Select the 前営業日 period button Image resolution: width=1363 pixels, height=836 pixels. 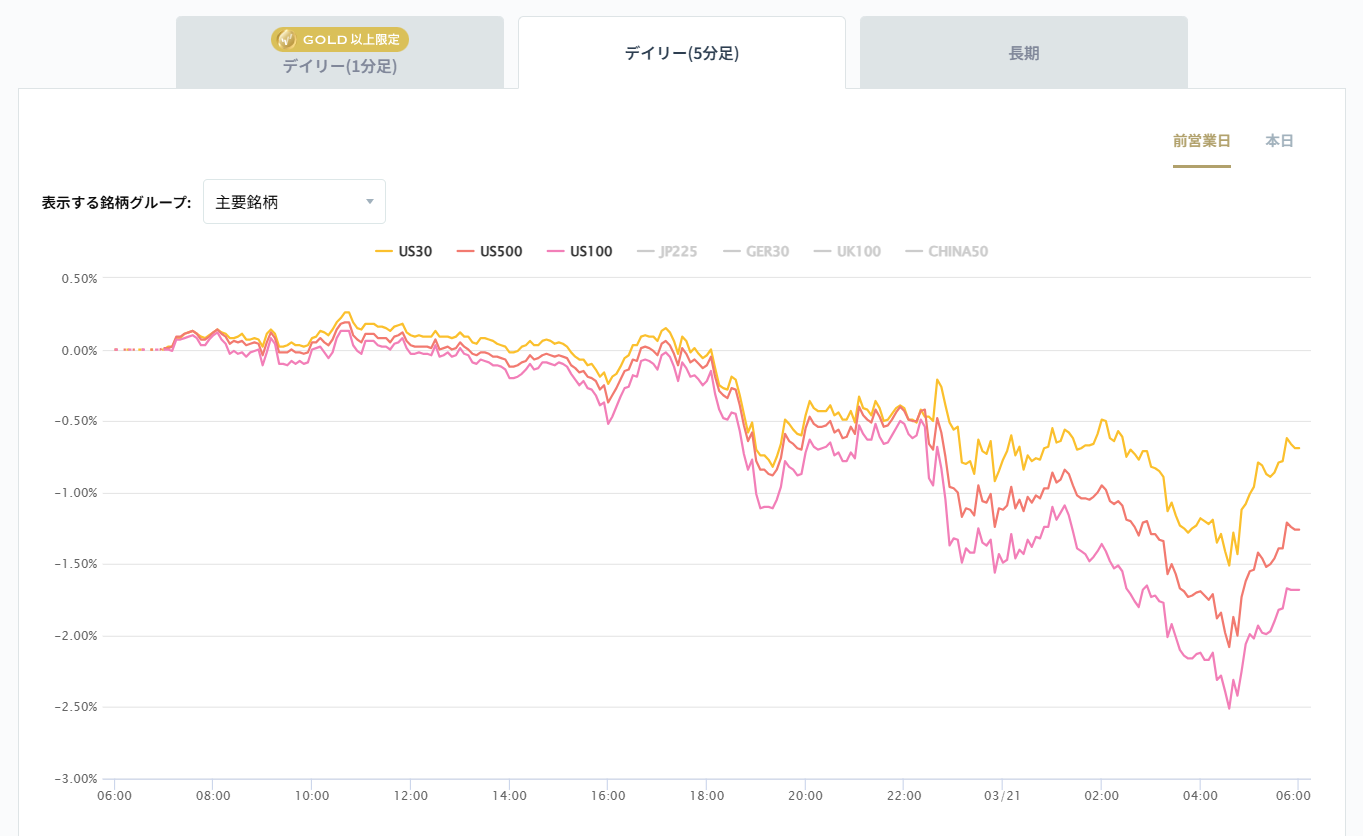tap(1201, 141)
